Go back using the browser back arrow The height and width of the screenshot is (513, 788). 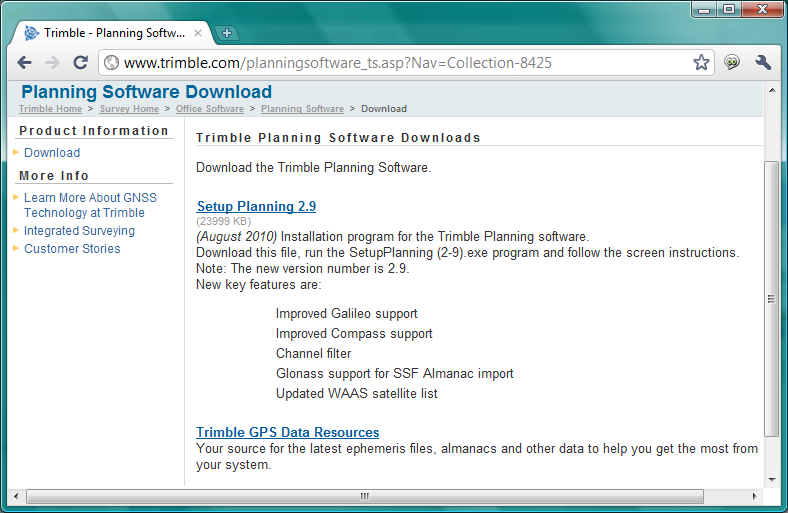point(25,63)
